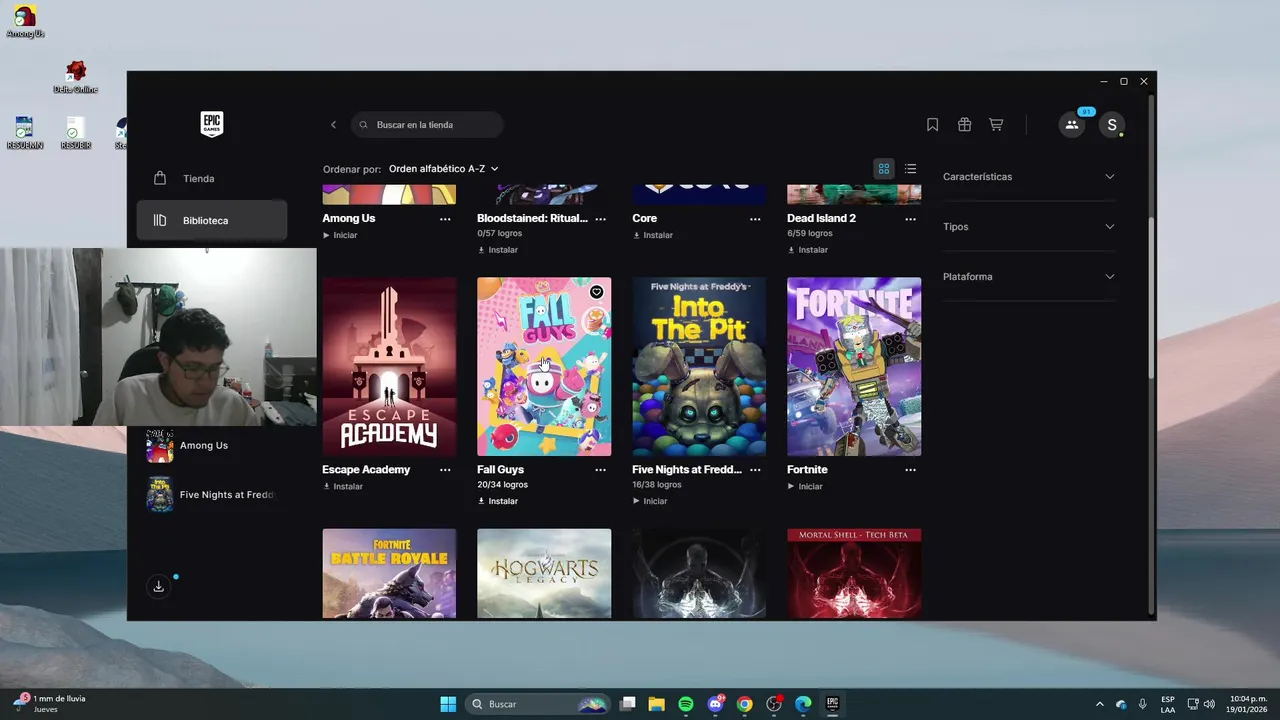The image size is (1280, 720).
Task: Open Spotify from the taskbar
Action: [x=686, y=704]
